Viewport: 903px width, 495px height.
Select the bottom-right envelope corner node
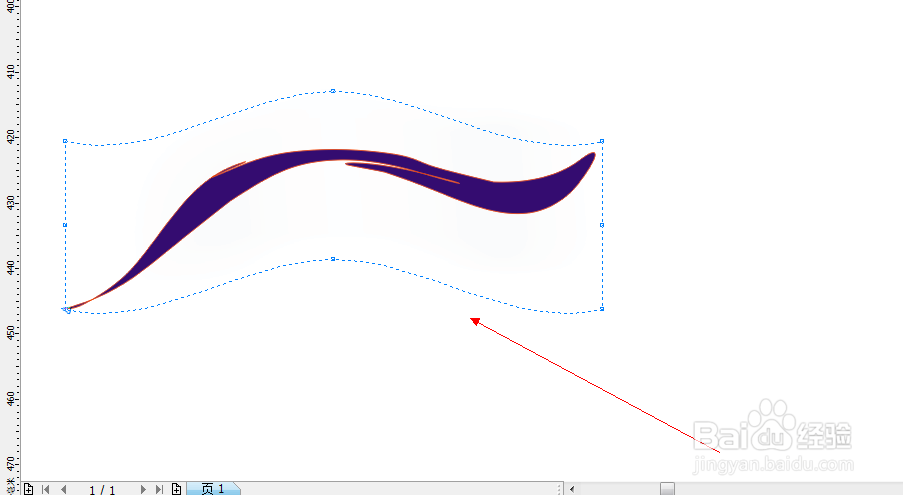pos(602,309)
